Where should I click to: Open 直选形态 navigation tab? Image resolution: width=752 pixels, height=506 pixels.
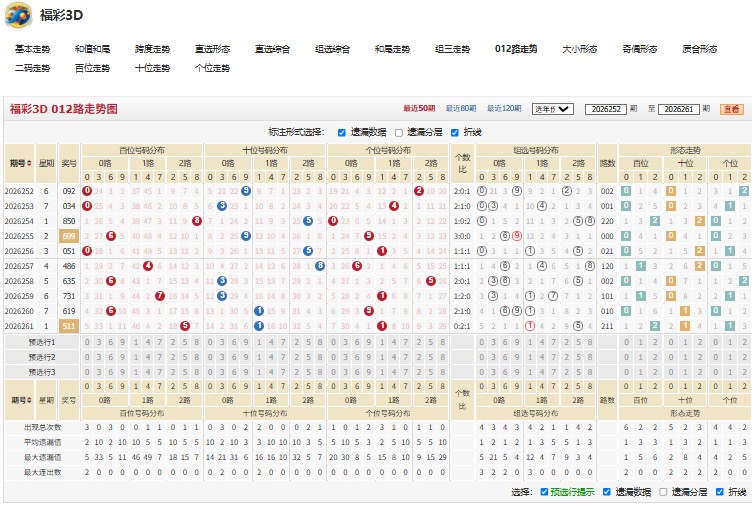(212, 49)
